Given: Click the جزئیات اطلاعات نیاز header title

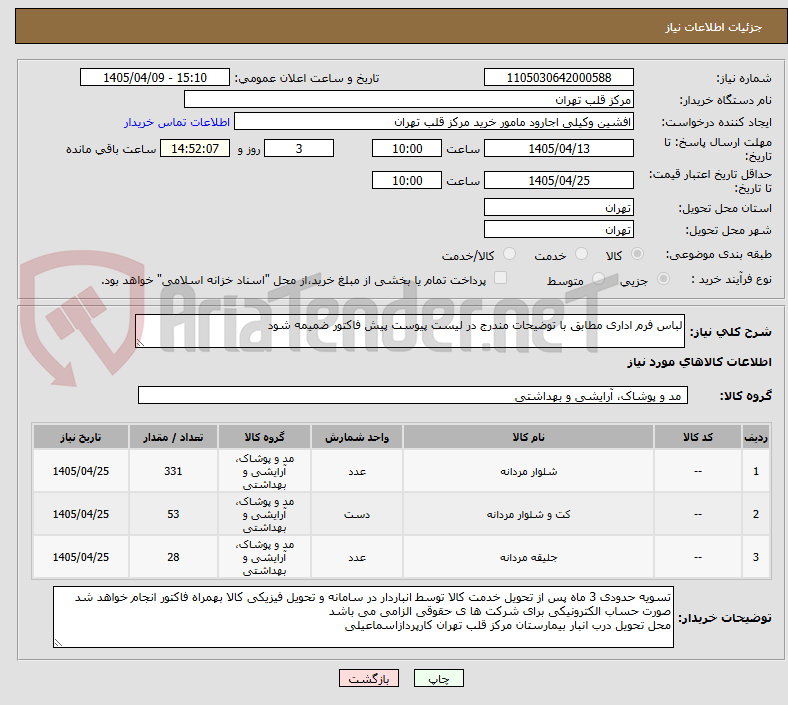Looking at the screenshot, I should [x=714, y=27].
